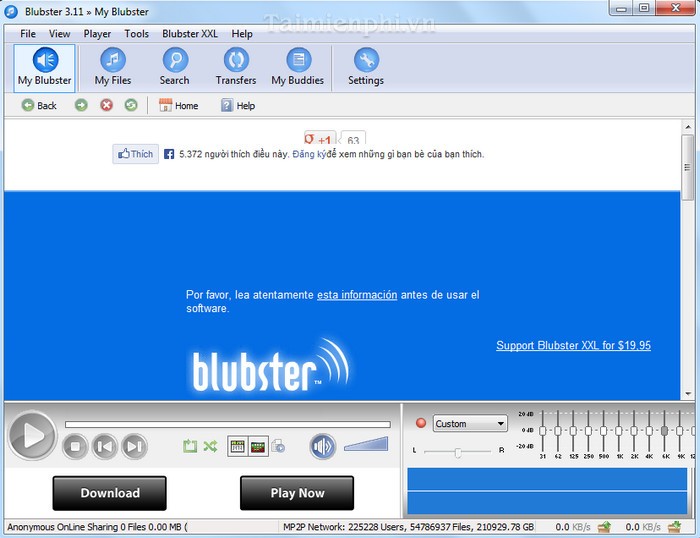Adjust the 31 Hz equalizer band

click(x=542, y=431)
